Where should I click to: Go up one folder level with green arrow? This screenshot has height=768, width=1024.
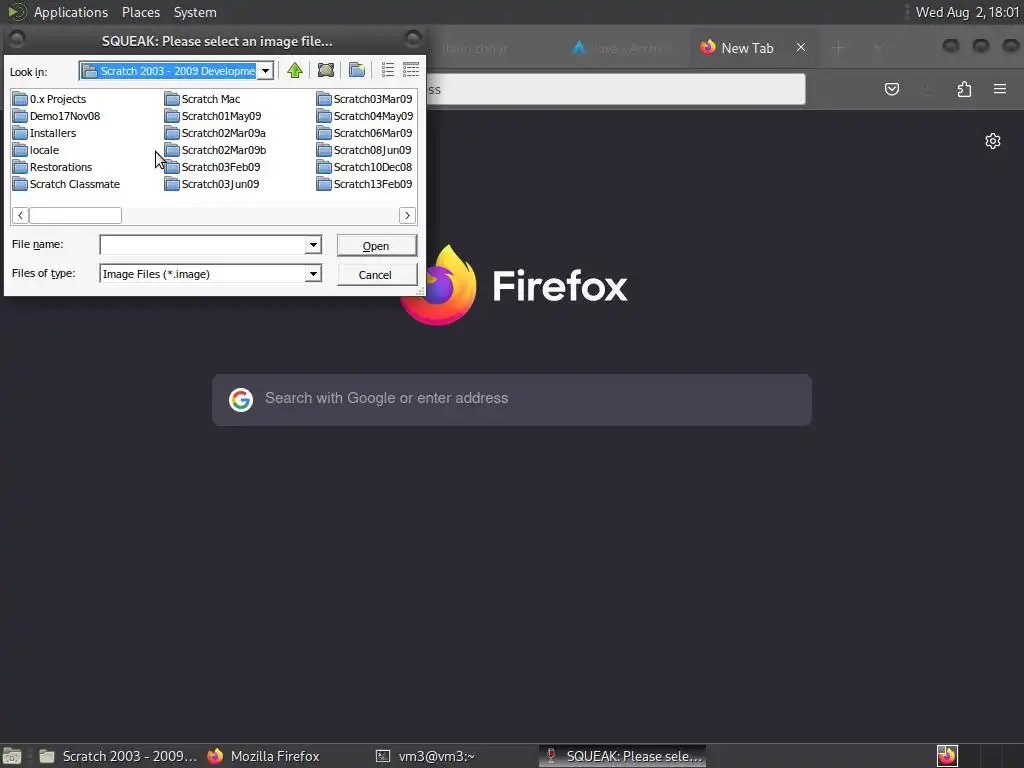coord(295,71)
